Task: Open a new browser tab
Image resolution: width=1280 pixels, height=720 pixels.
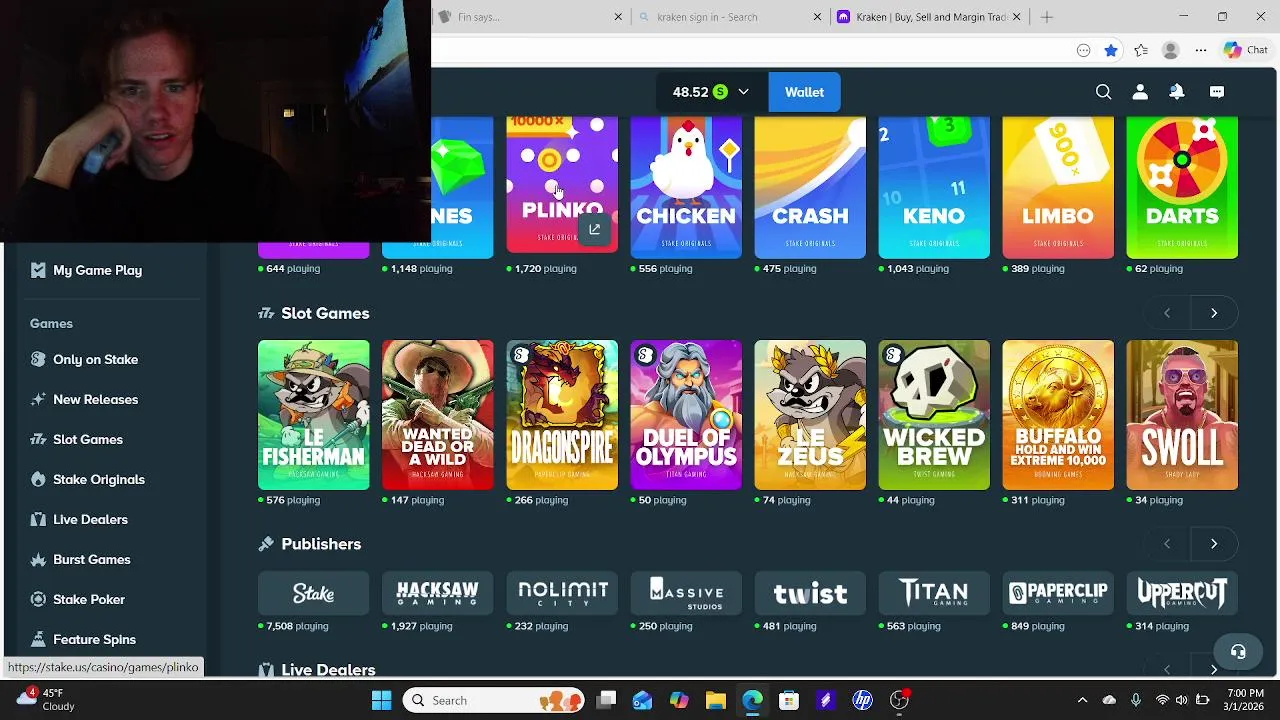Action: [1047, 17]
